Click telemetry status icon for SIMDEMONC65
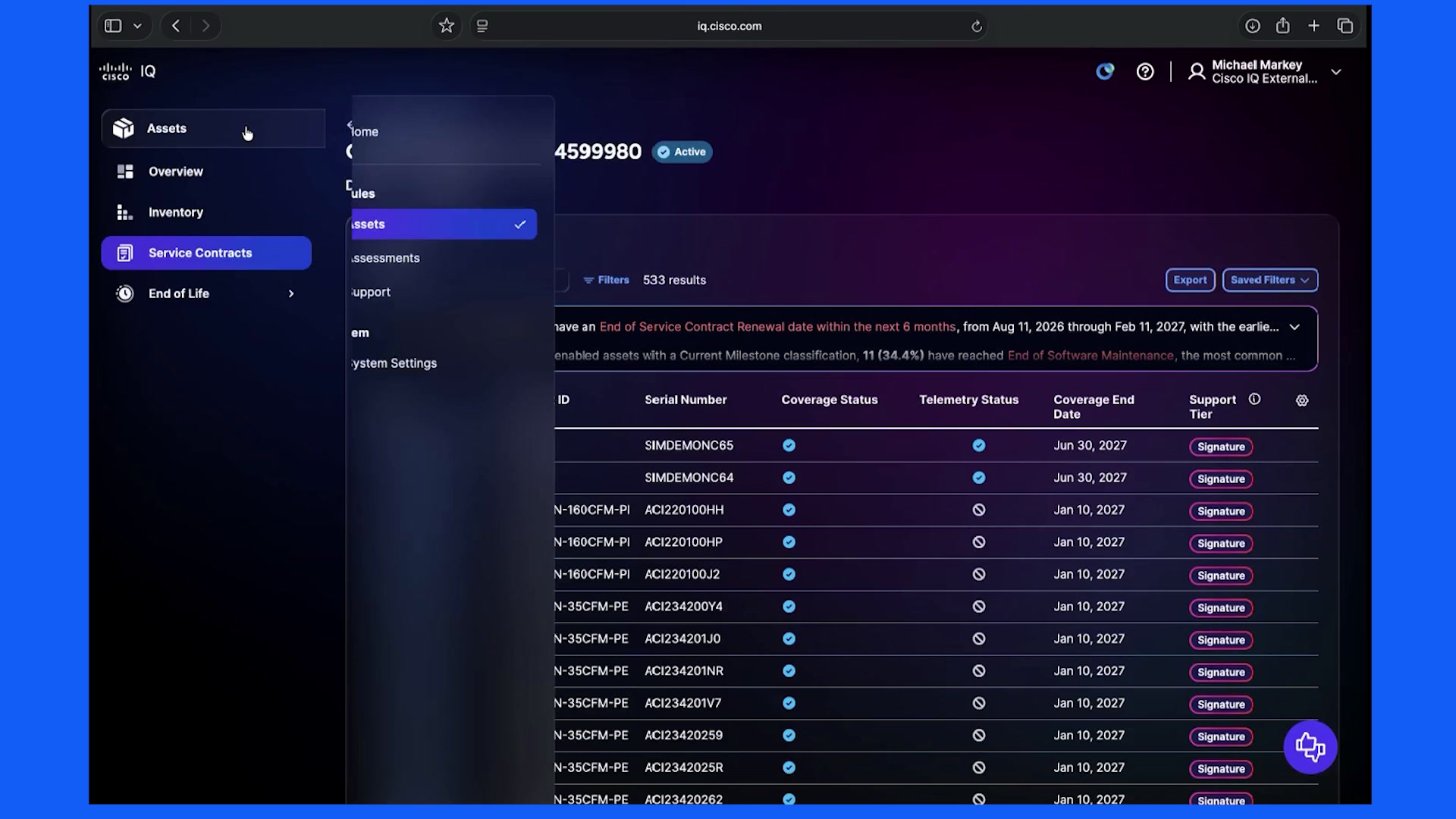This screenshot has width=1456, height=819. pos(979,445)
